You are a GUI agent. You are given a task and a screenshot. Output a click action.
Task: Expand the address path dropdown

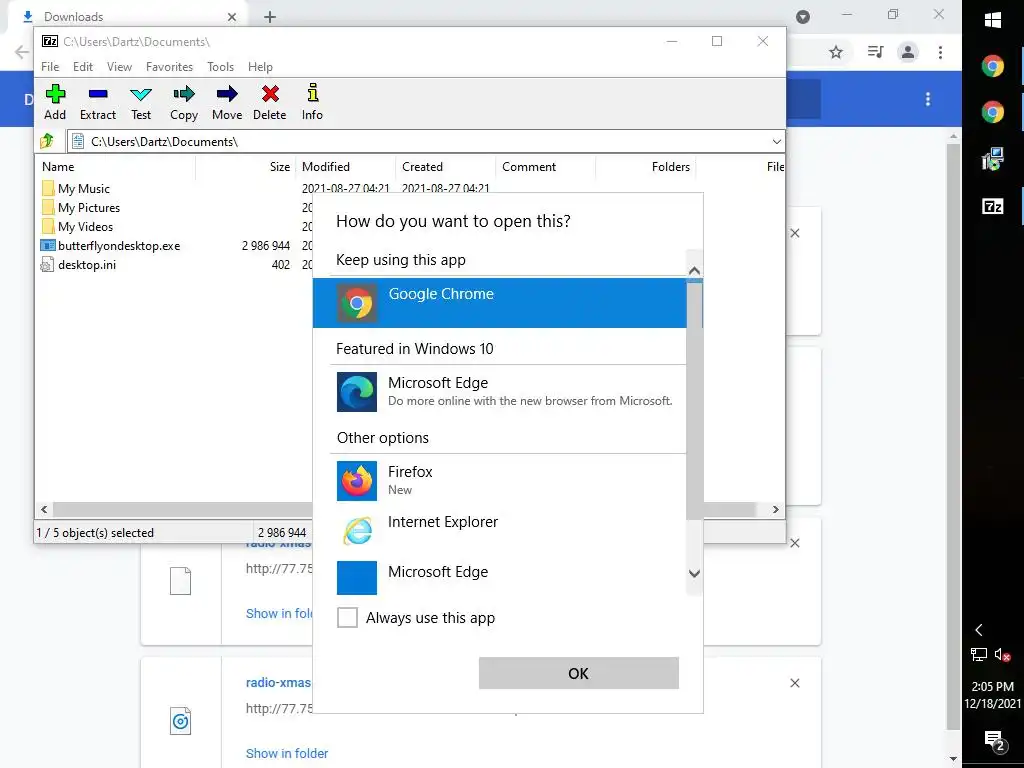coord(776,142)
